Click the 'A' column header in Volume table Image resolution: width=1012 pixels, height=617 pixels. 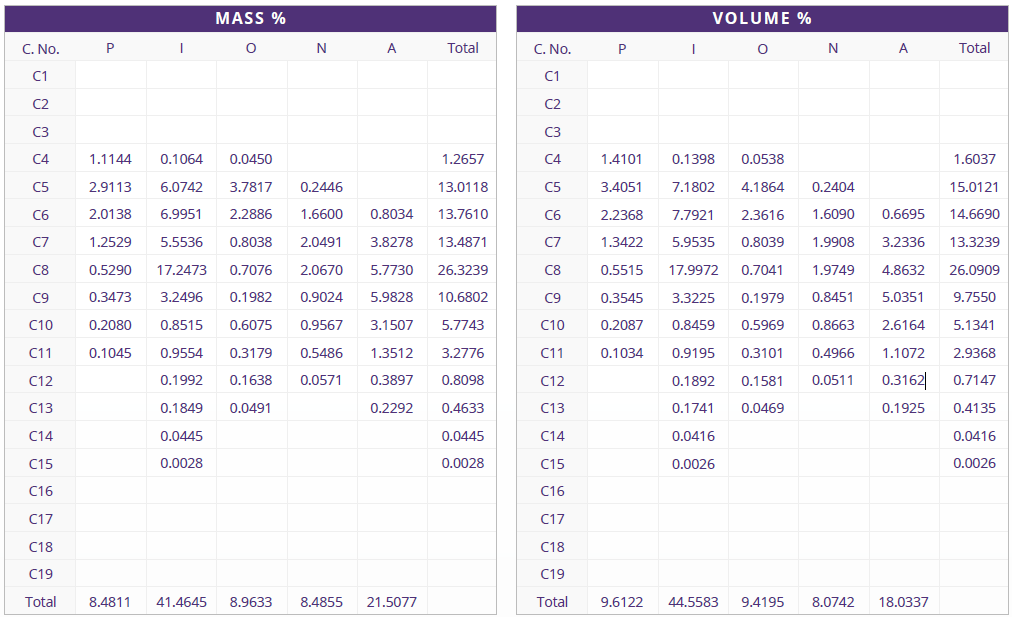coord(903,48)
